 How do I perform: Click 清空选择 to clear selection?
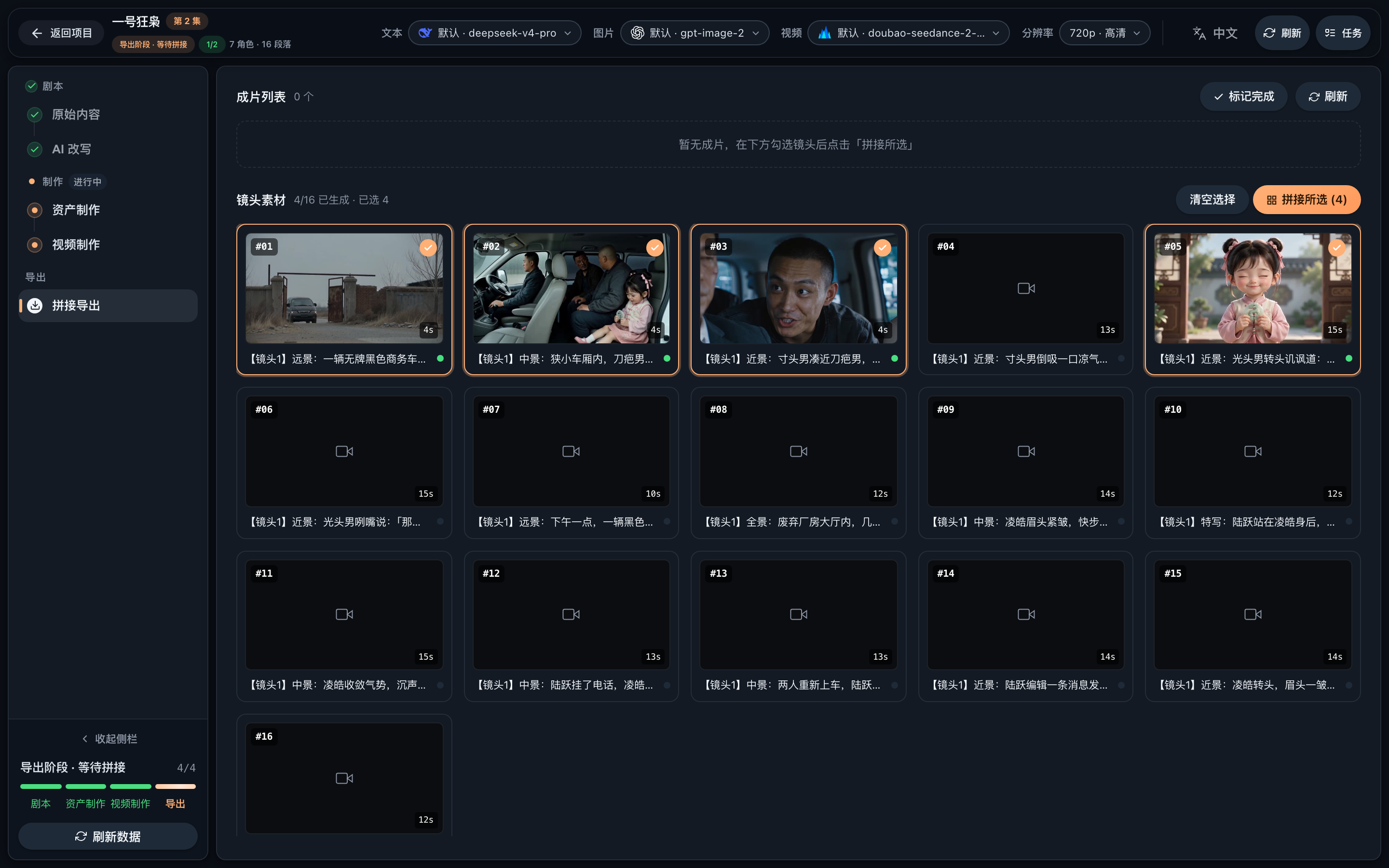[x=1212, y=200]
